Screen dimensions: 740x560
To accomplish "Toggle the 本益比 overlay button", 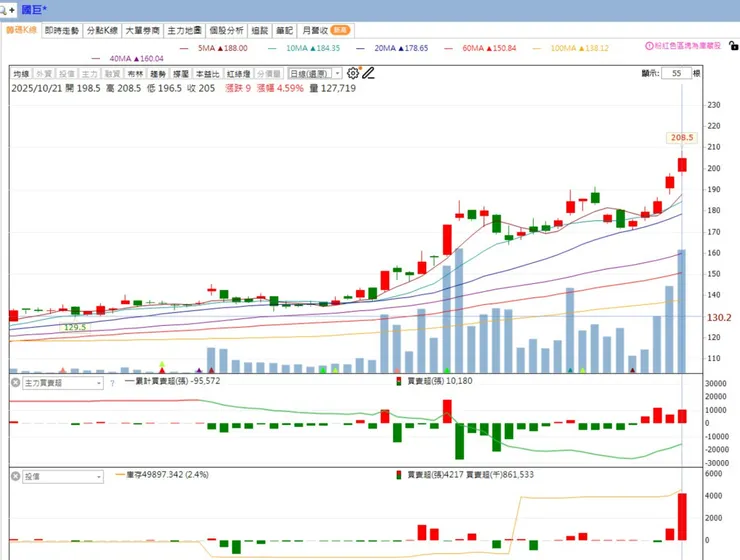I will (x=208, y=74).
